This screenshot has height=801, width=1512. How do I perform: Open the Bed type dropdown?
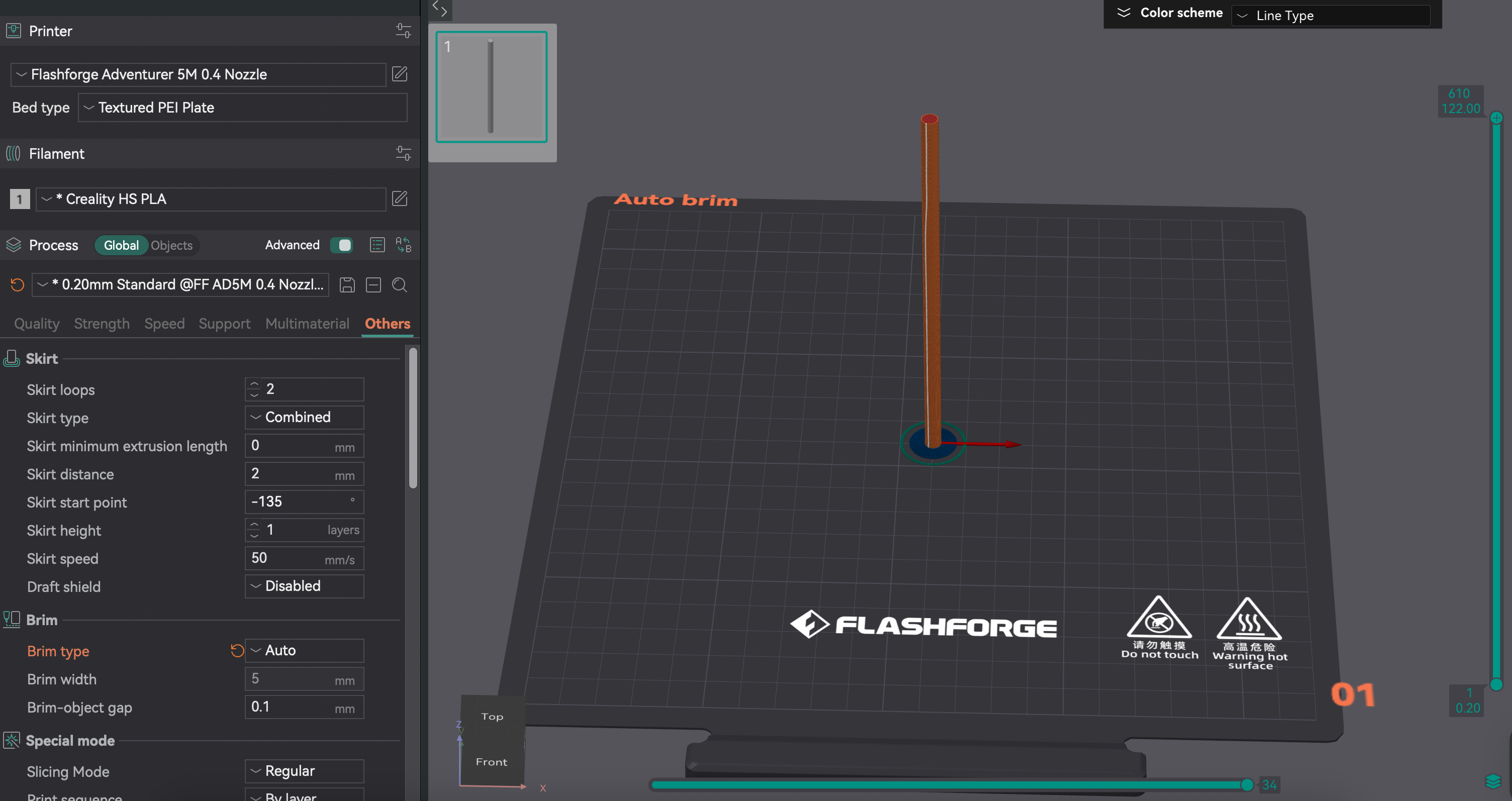coord(242,108)
